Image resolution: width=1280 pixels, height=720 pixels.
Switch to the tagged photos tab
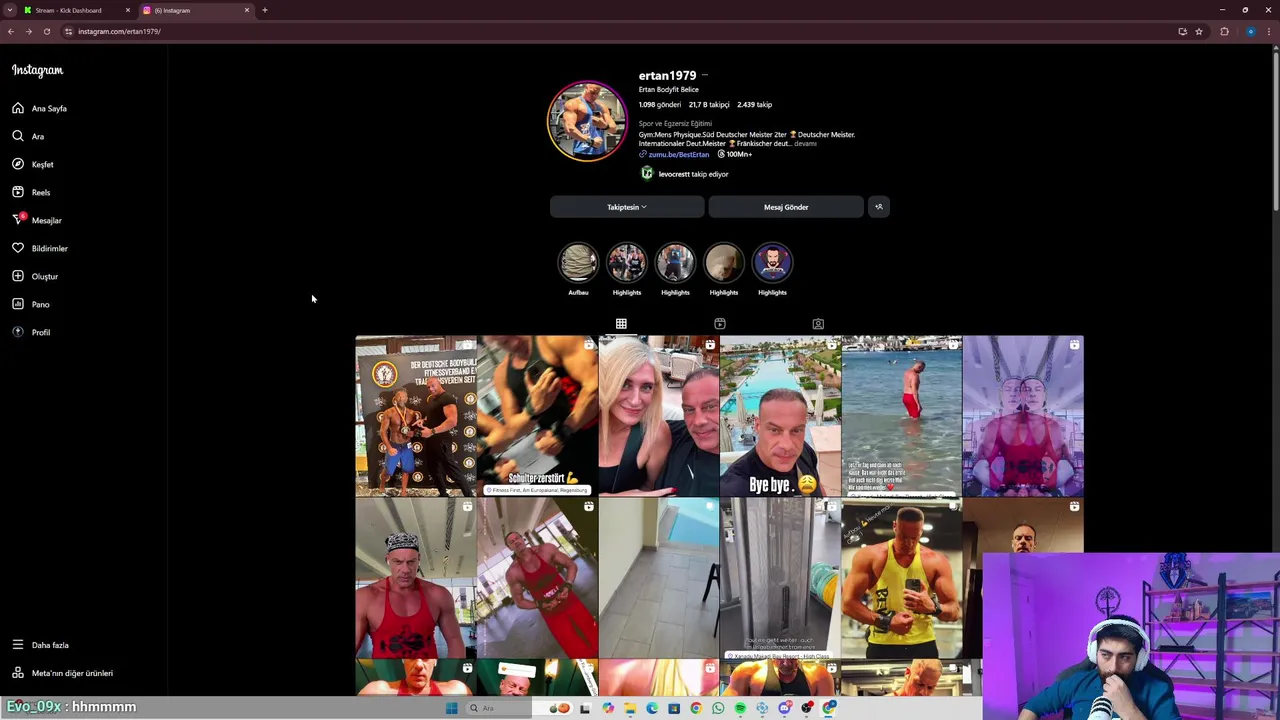(818, 324)
